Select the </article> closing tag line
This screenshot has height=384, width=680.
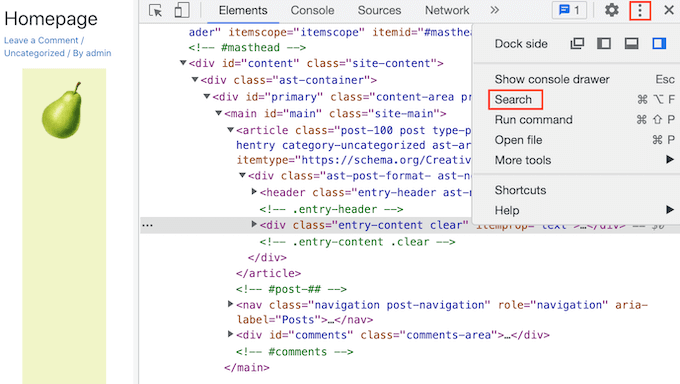point(268,273)
